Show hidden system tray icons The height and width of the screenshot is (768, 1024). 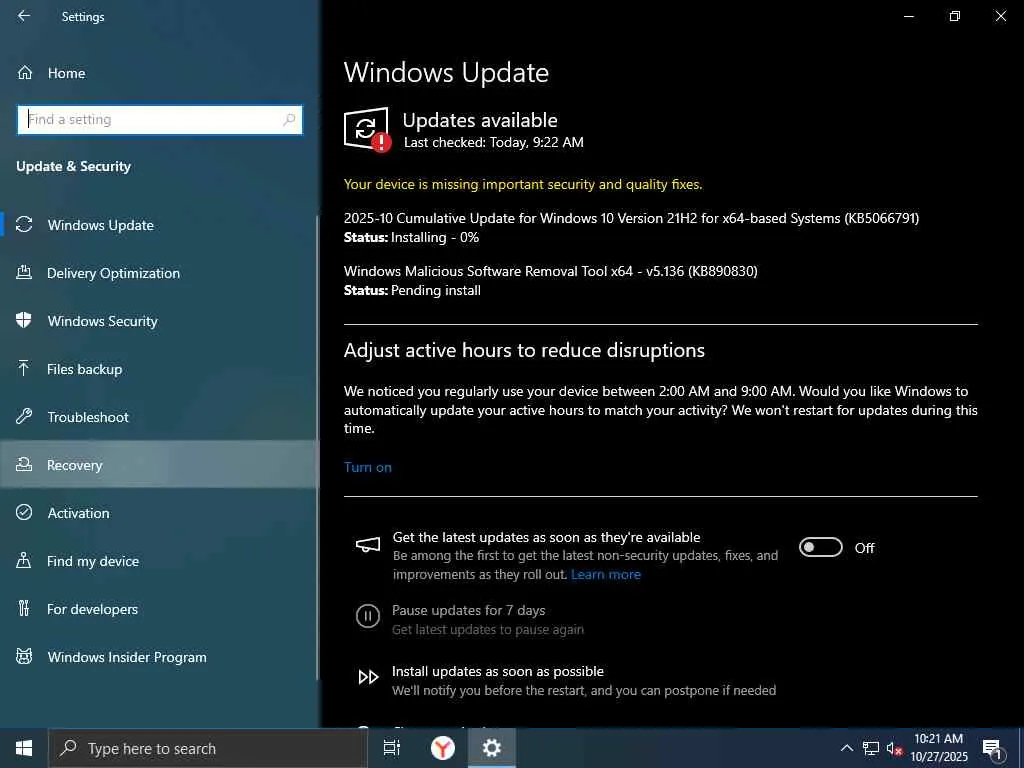click(x=846, y=748)
